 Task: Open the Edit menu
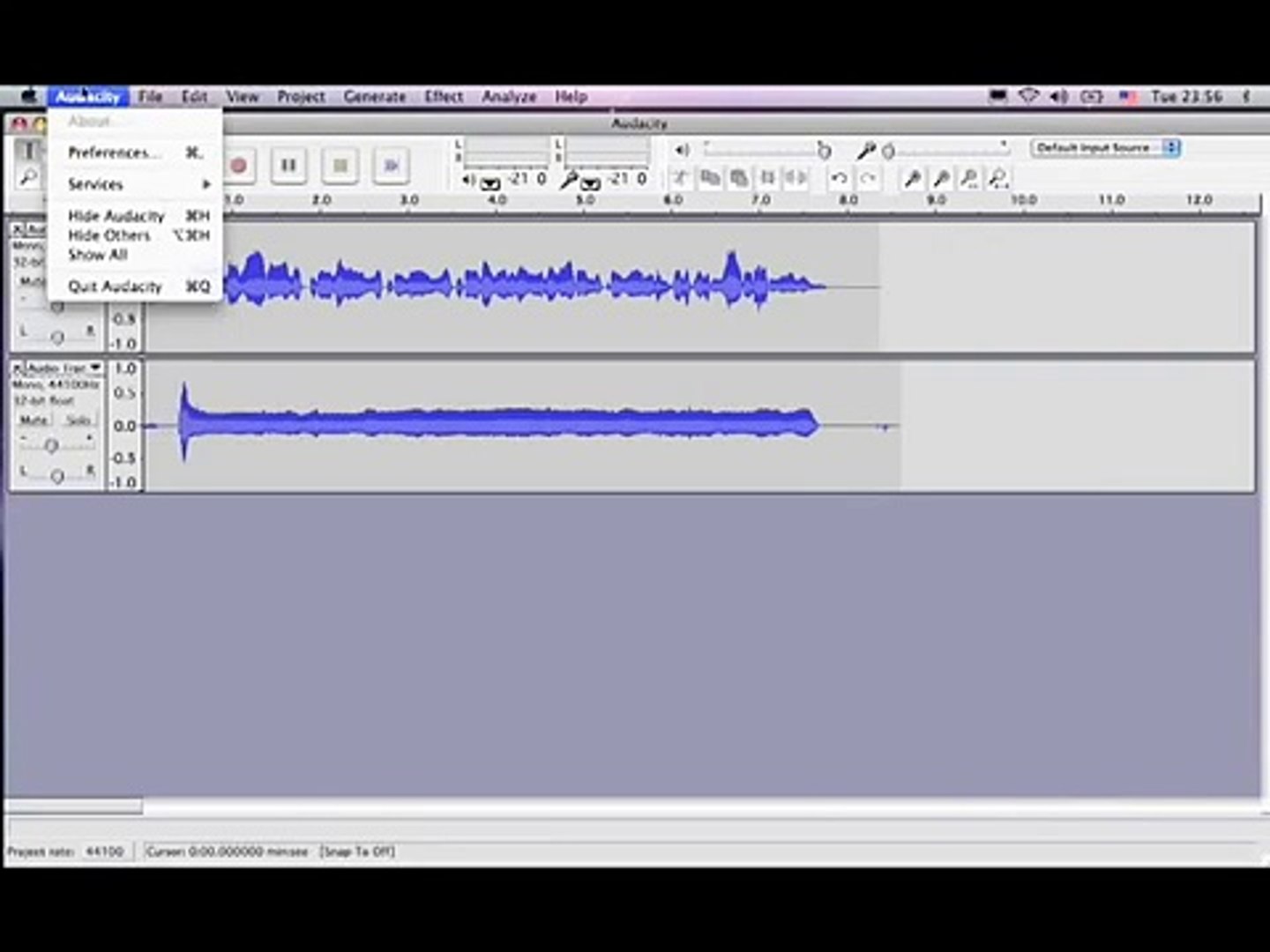194,96
